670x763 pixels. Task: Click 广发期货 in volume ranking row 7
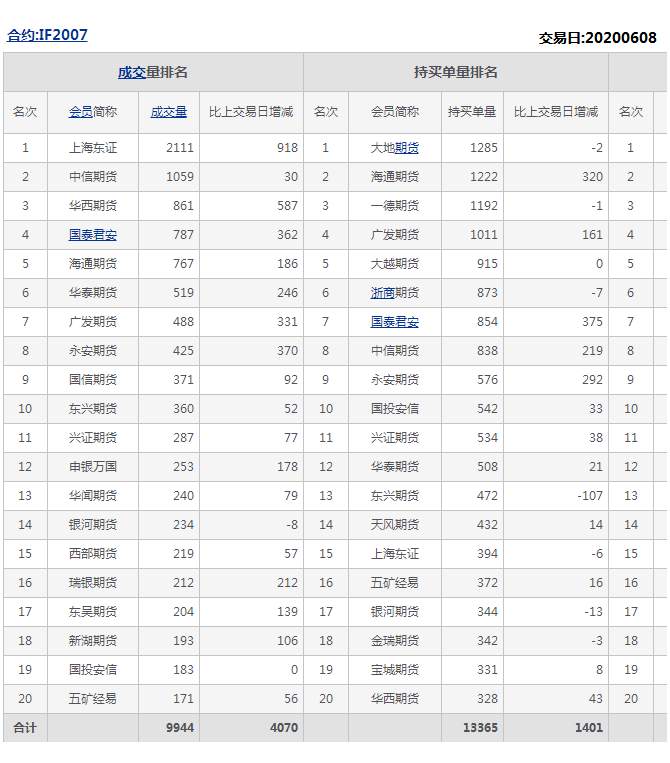click(x=93, y=322)
